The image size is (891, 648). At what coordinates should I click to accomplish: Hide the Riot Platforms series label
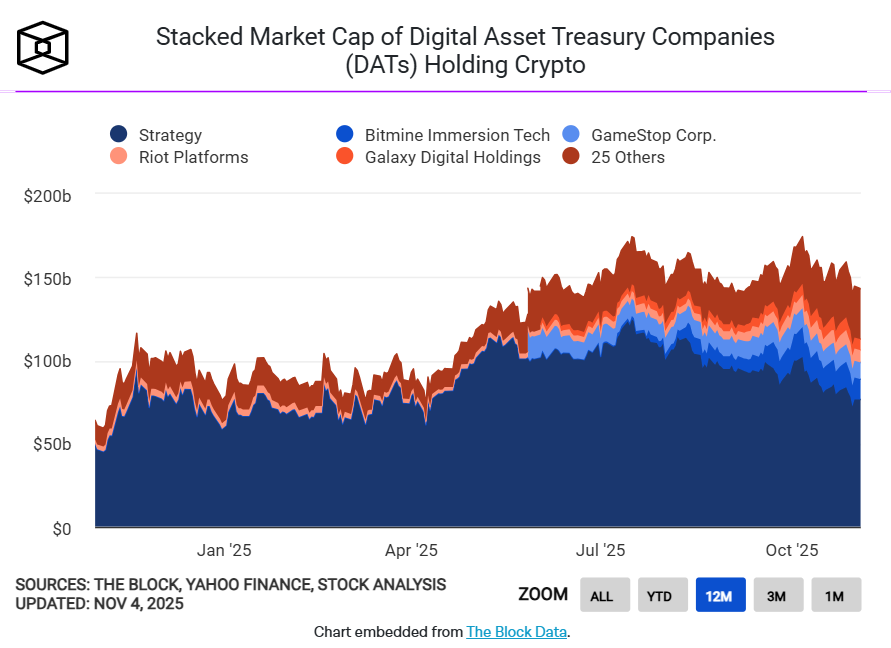193,157
